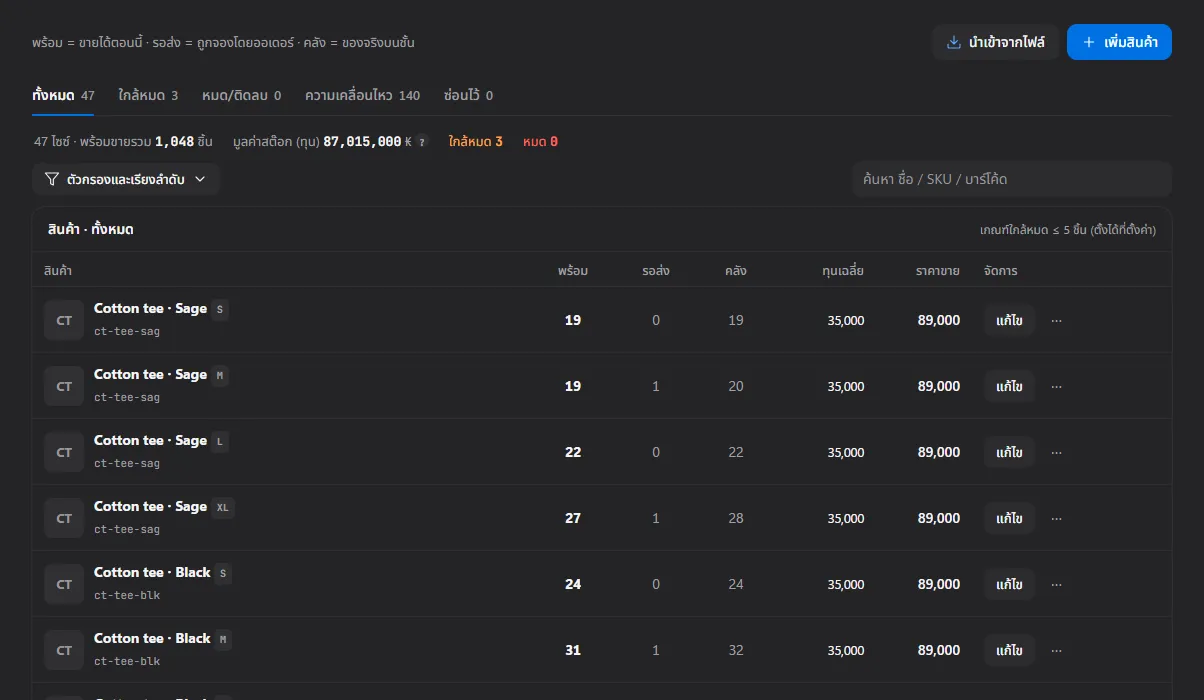
Task: Click แก้ไข for Cotton tee Sage S
Action: (x=1009, y=321)
